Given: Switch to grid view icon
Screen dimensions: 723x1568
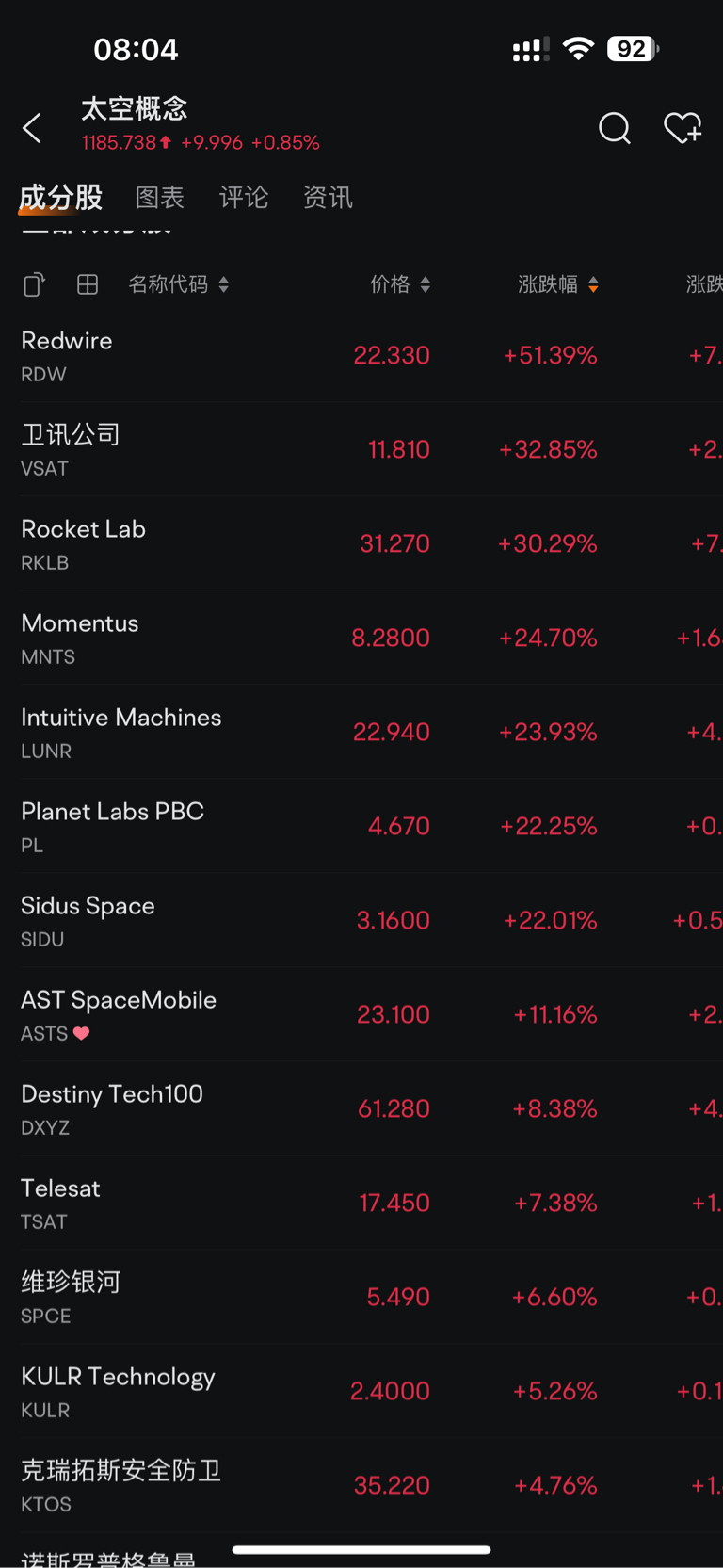Looking at the screenshot, I should click(88, 284).
